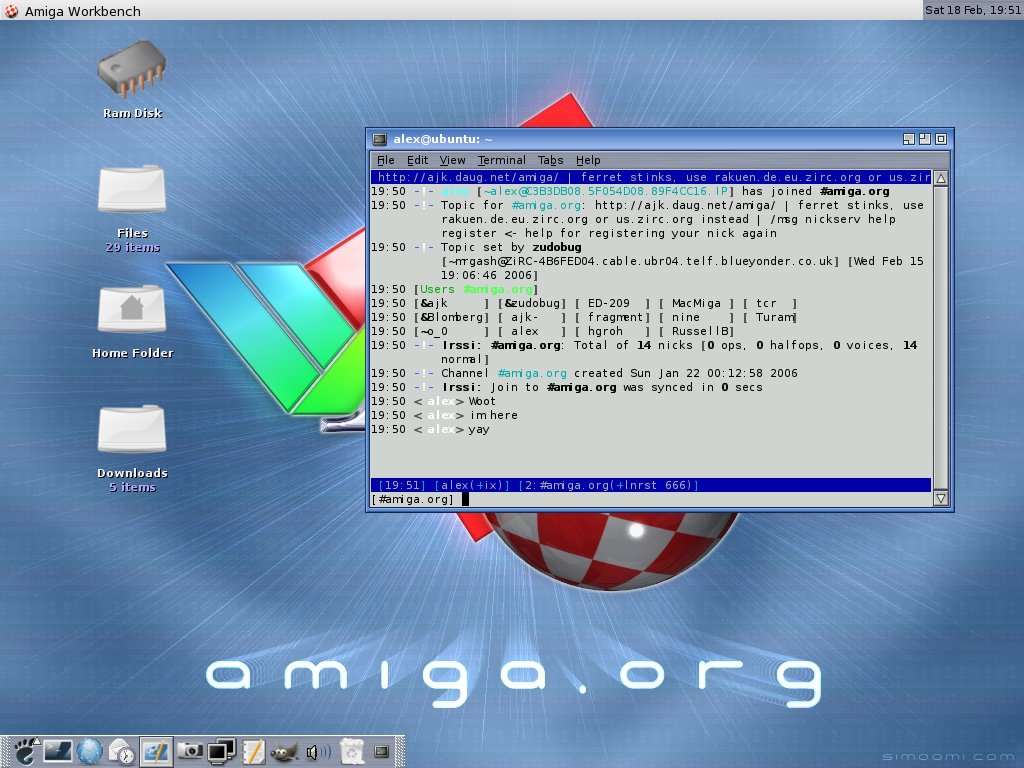Open the Tabs menu
Image resolution: width=1024 pixels, height=768 pixels.
(551, 160)
